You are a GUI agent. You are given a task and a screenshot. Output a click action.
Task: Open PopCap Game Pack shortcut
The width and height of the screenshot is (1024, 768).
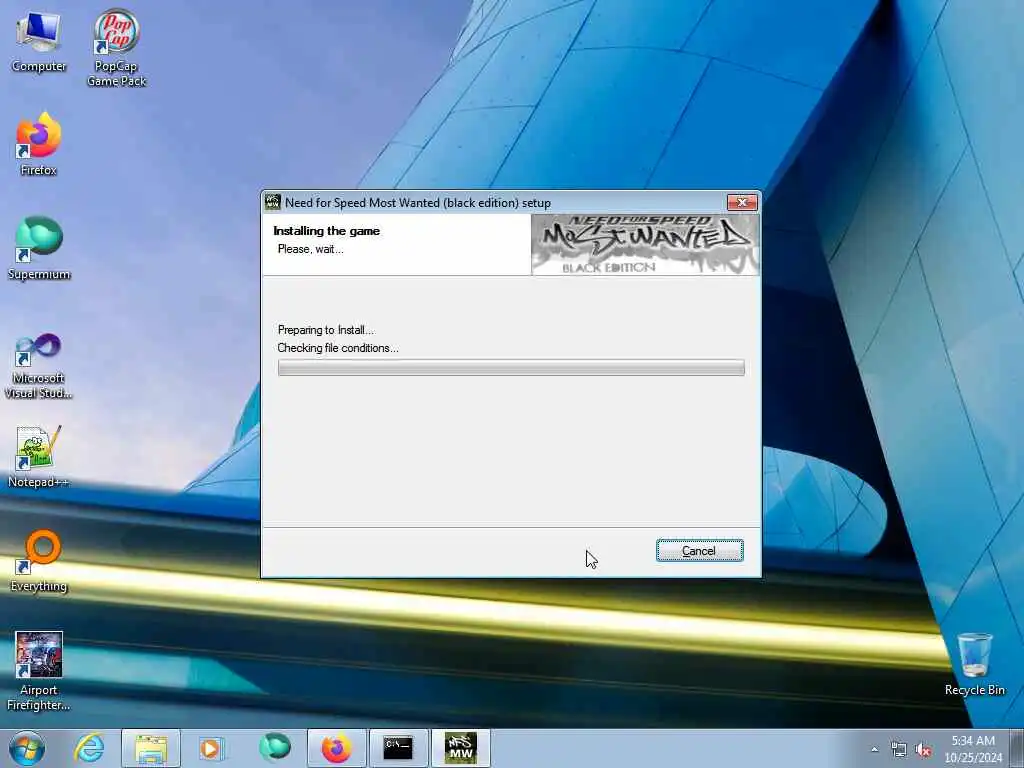(x=116, y=47)
